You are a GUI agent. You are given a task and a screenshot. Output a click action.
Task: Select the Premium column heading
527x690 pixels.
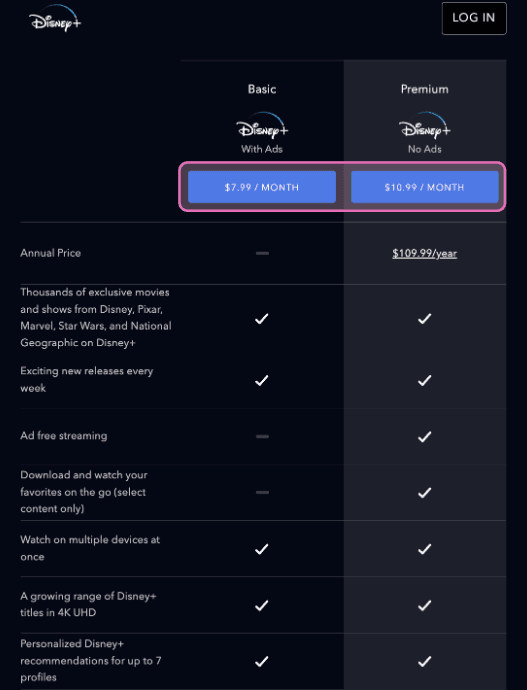point(425,89)
